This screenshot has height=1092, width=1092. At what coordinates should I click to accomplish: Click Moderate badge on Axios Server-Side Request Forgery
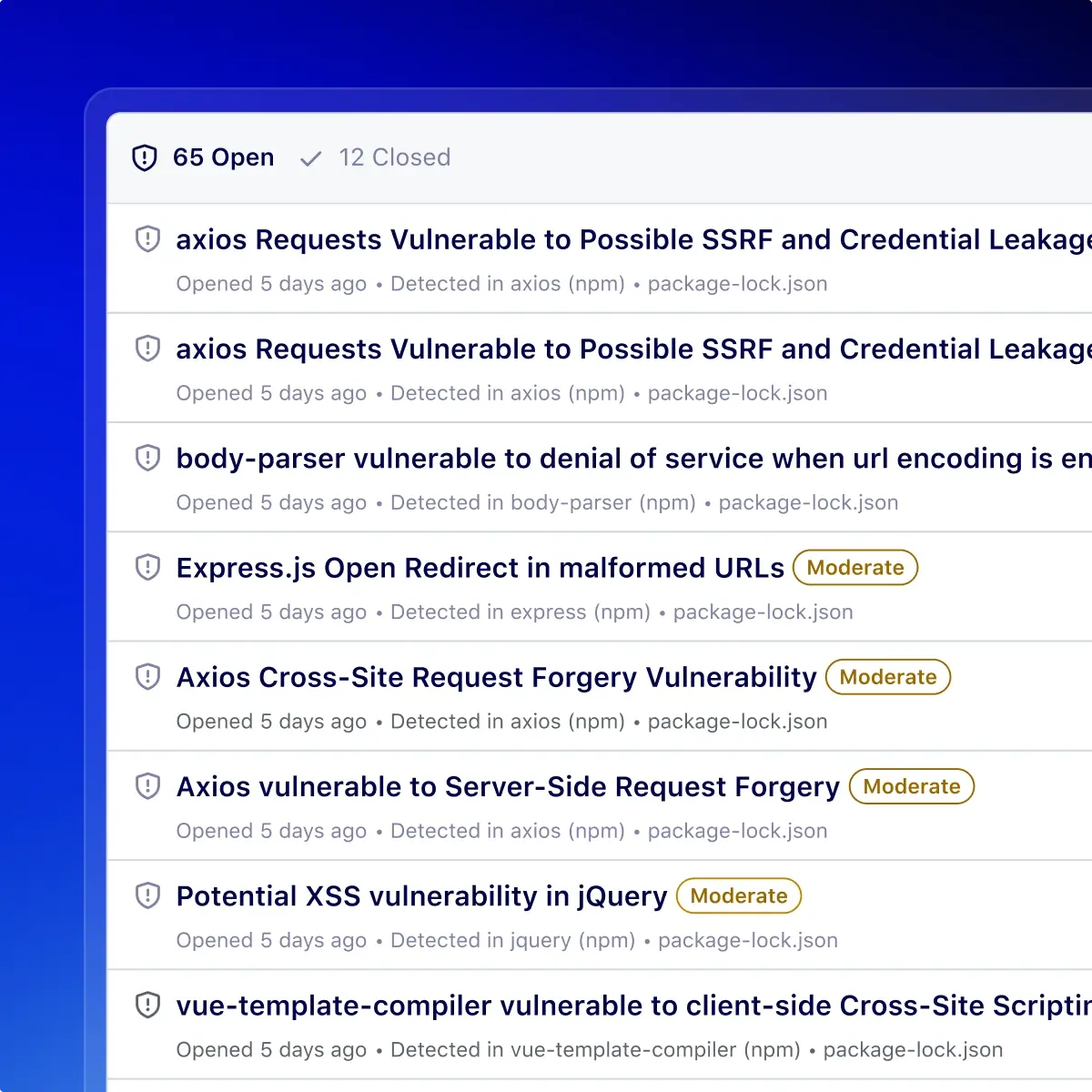[x=912, y=786]
